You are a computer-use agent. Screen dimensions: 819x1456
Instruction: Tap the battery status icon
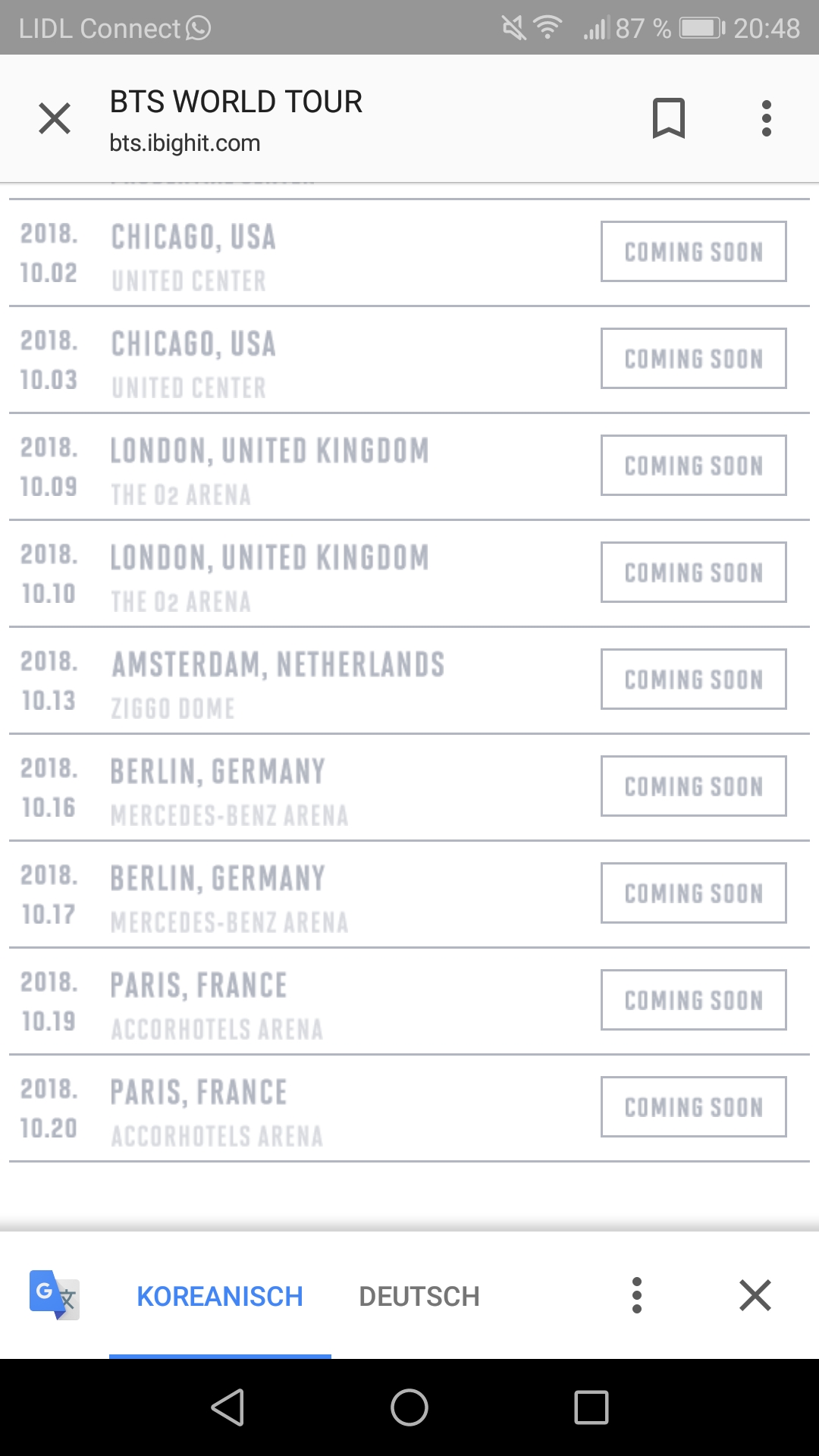coord(701,28)
